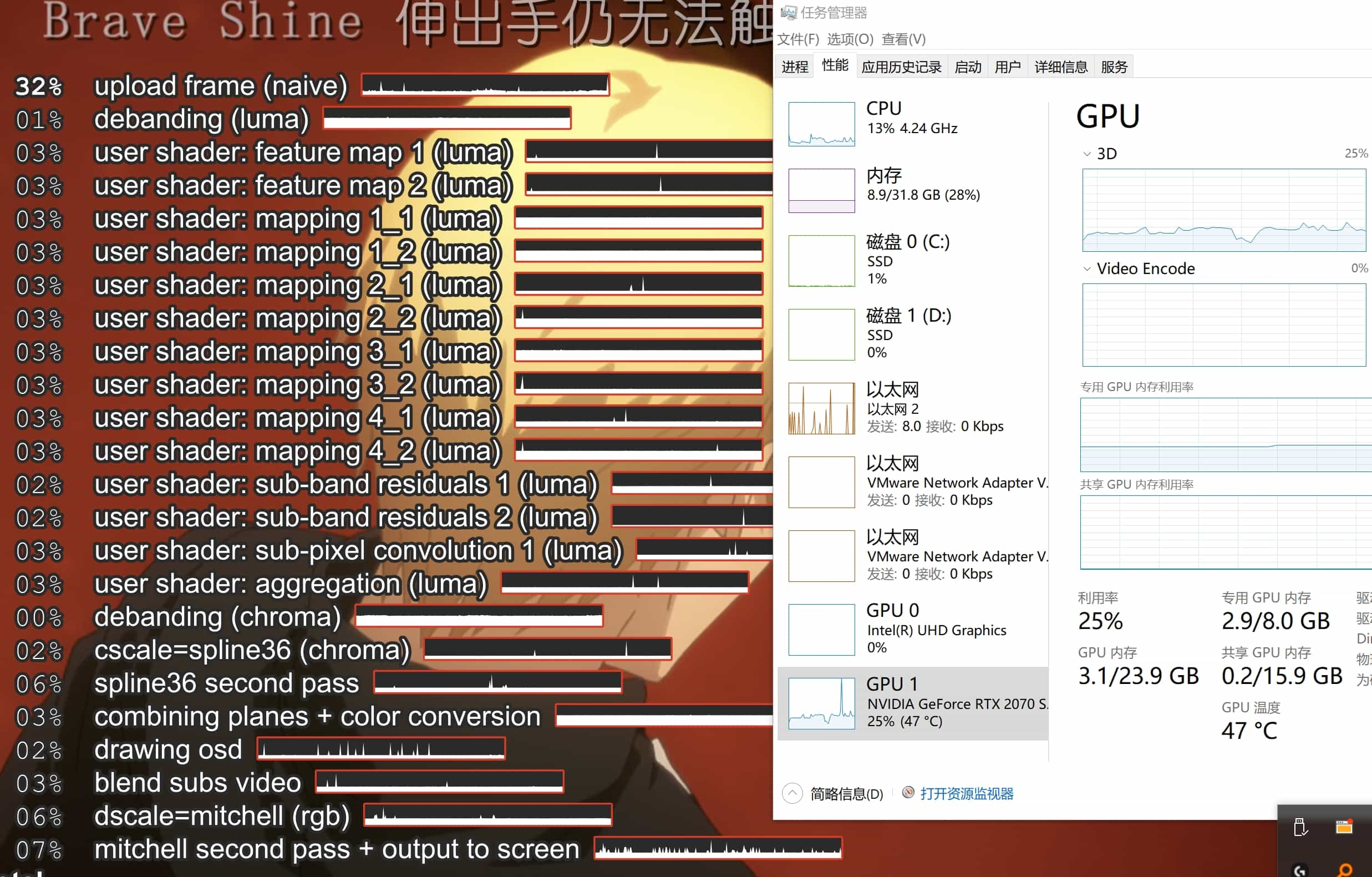Click 'mitchell second pass + output to screen' in the video player
This screenshot has width=1372, height=877.
(x=429, y=849)
